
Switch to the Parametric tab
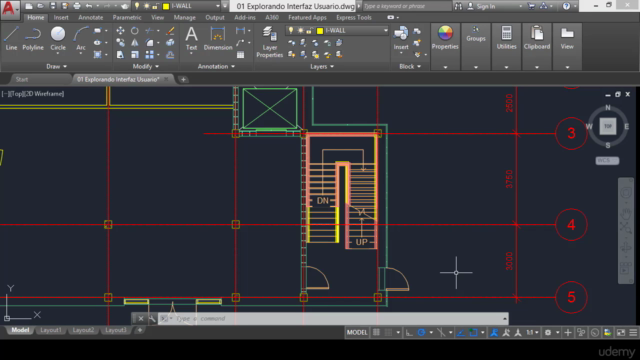coord(127,18)
